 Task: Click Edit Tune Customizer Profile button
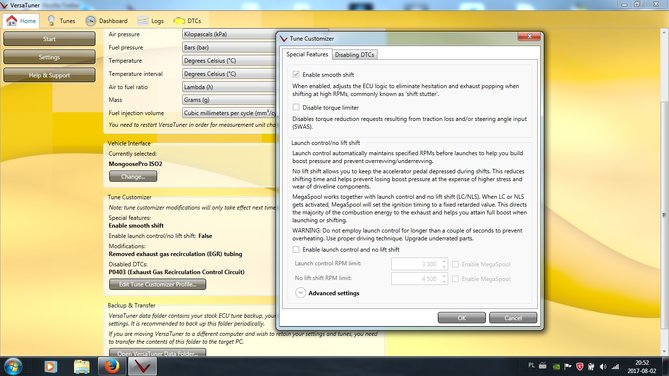point(157,284)
